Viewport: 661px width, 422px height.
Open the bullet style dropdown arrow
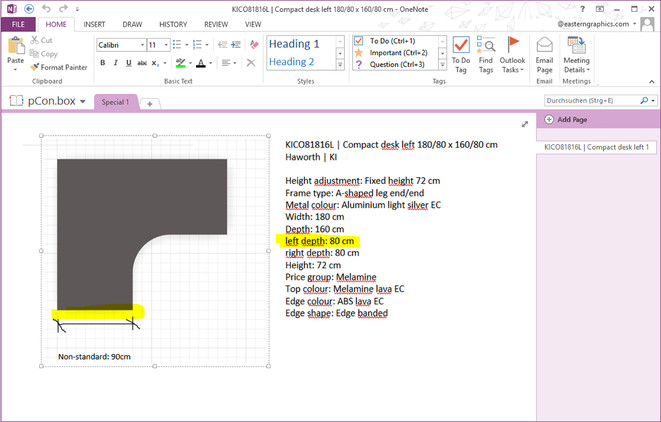pos(187,45)
